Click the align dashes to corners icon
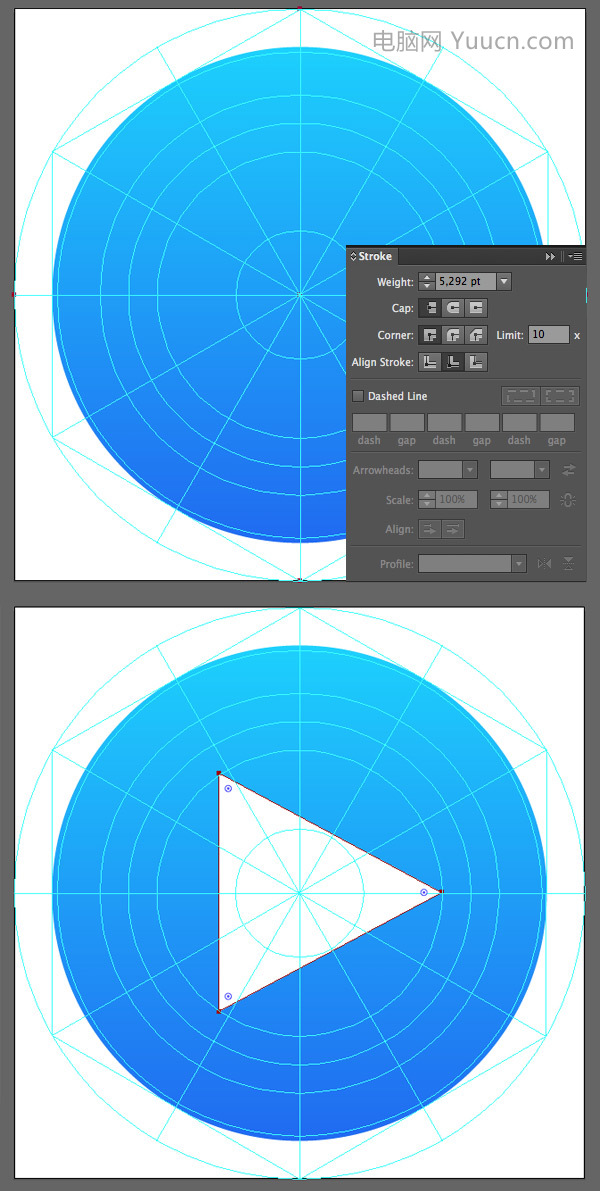Screen dimensions: 600x1191 click(561, 396)
